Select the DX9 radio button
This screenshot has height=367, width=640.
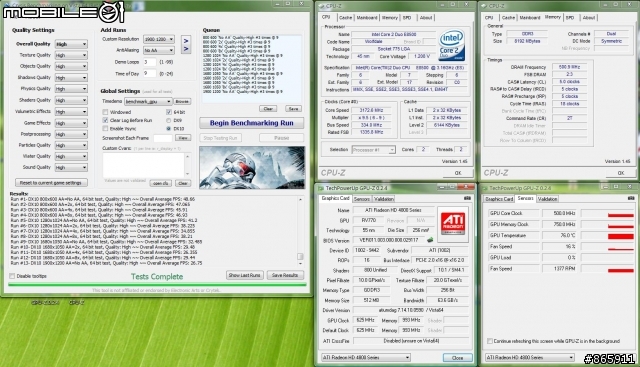[x=169, y=120]
